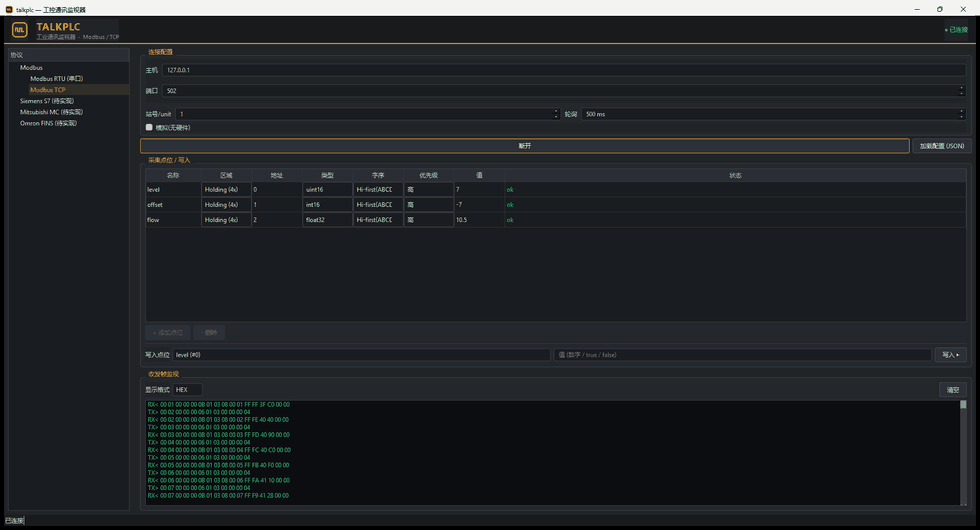Open the 写入点位 level (#0) dropdown
Image resolution: width=980 pixels, height=530 pixels.
[361, 355]
